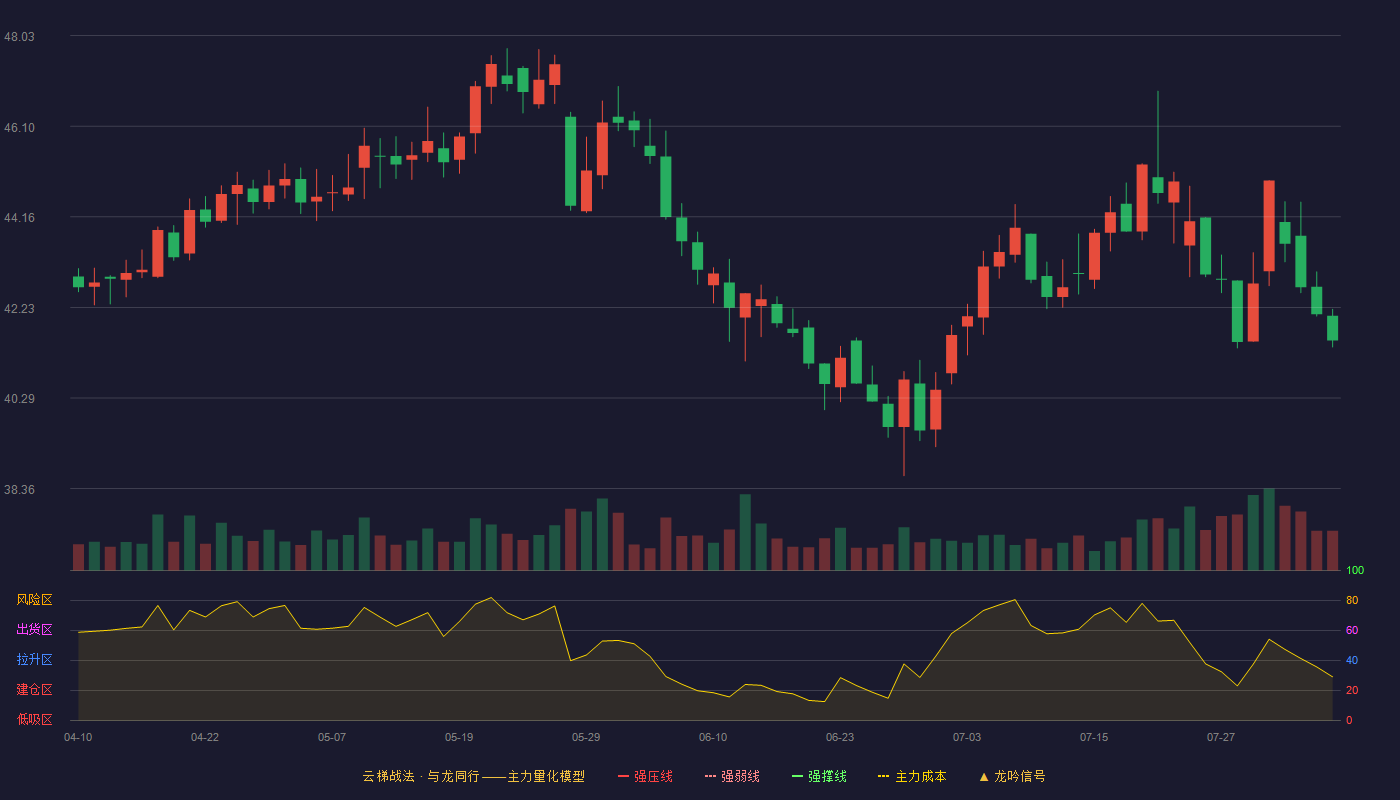This screenshot has height=800, width=1400.
Task: Click the '05-07' date axis label
Action: point(332,737)
